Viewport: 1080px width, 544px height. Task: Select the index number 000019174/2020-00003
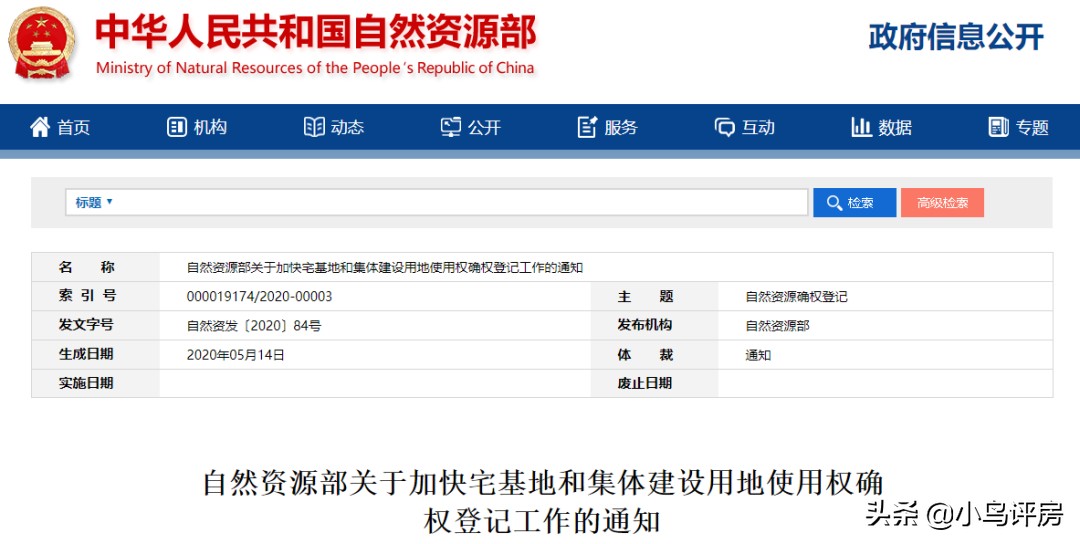(x=259, y=296)
